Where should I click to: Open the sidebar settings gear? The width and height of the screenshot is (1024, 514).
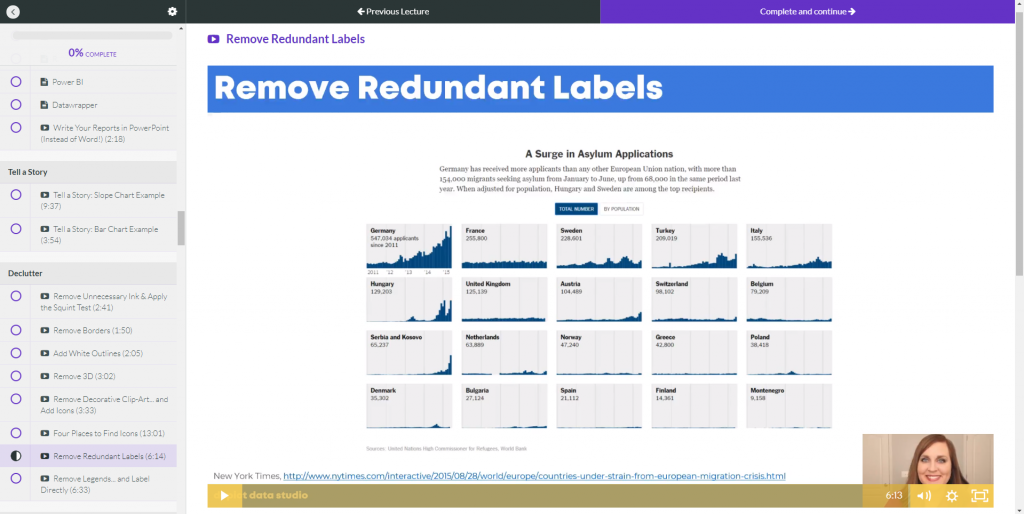(x=172, y=12)
